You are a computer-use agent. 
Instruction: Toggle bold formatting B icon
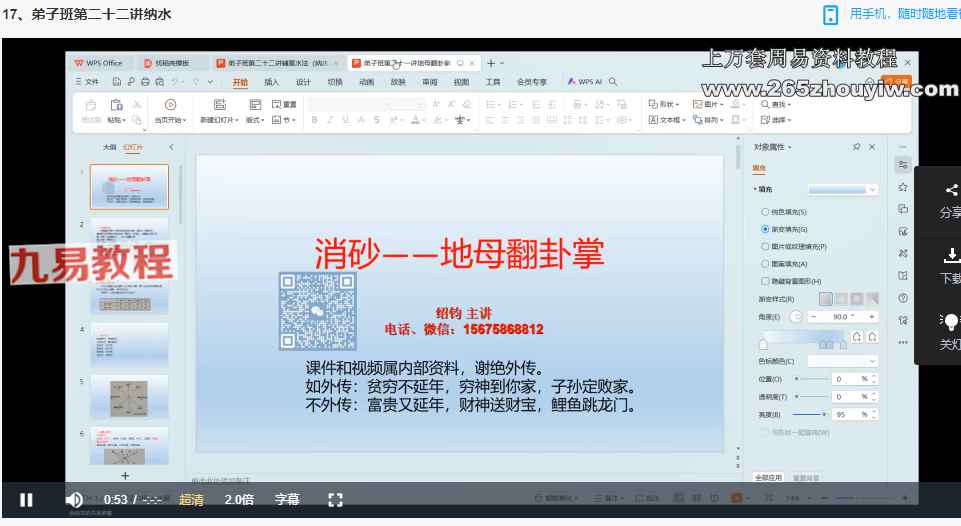(x=314, y=120)
